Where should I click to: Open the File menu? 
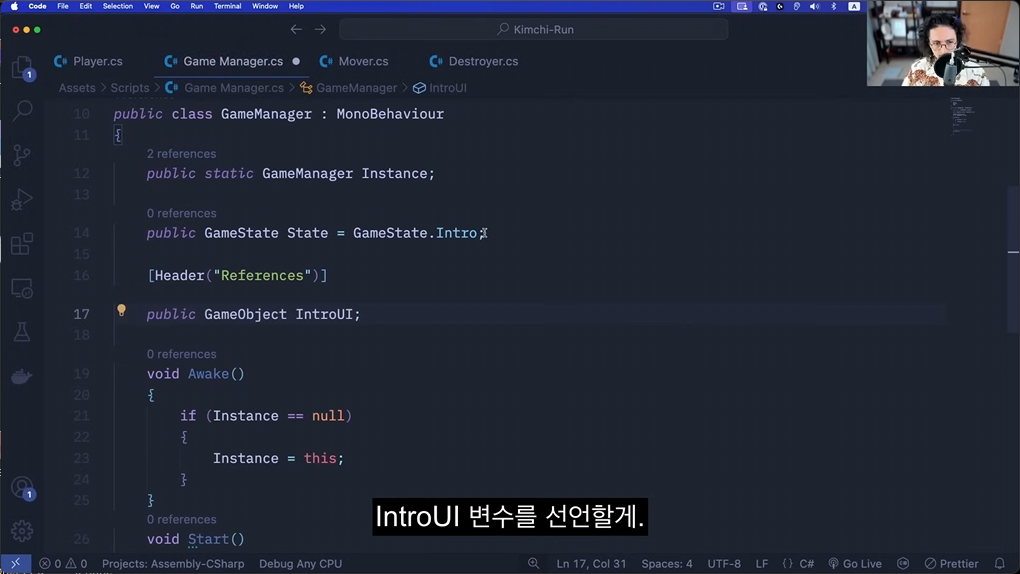[x=62, y=6]
